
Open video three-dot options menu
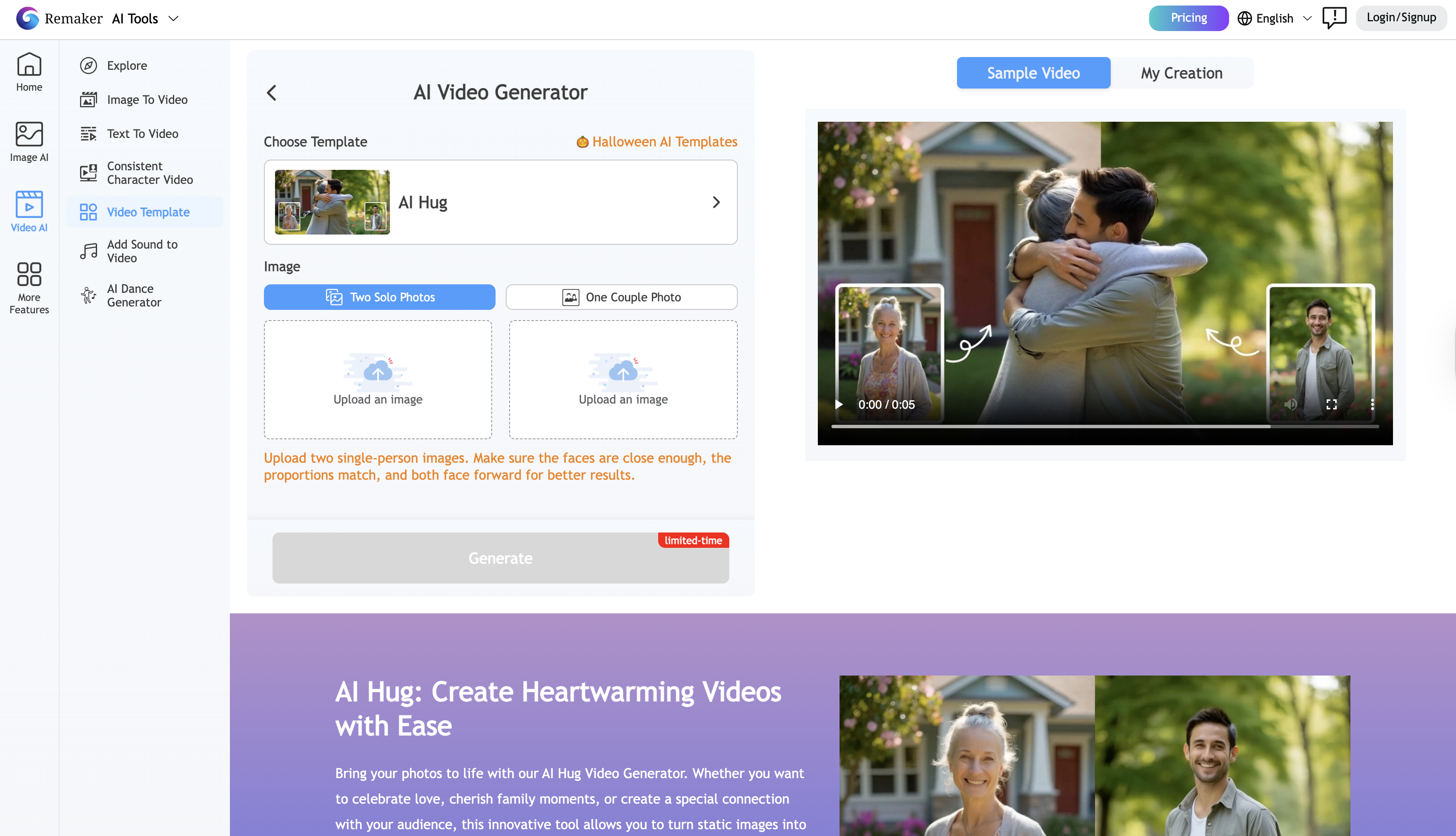coord(1372,404)
